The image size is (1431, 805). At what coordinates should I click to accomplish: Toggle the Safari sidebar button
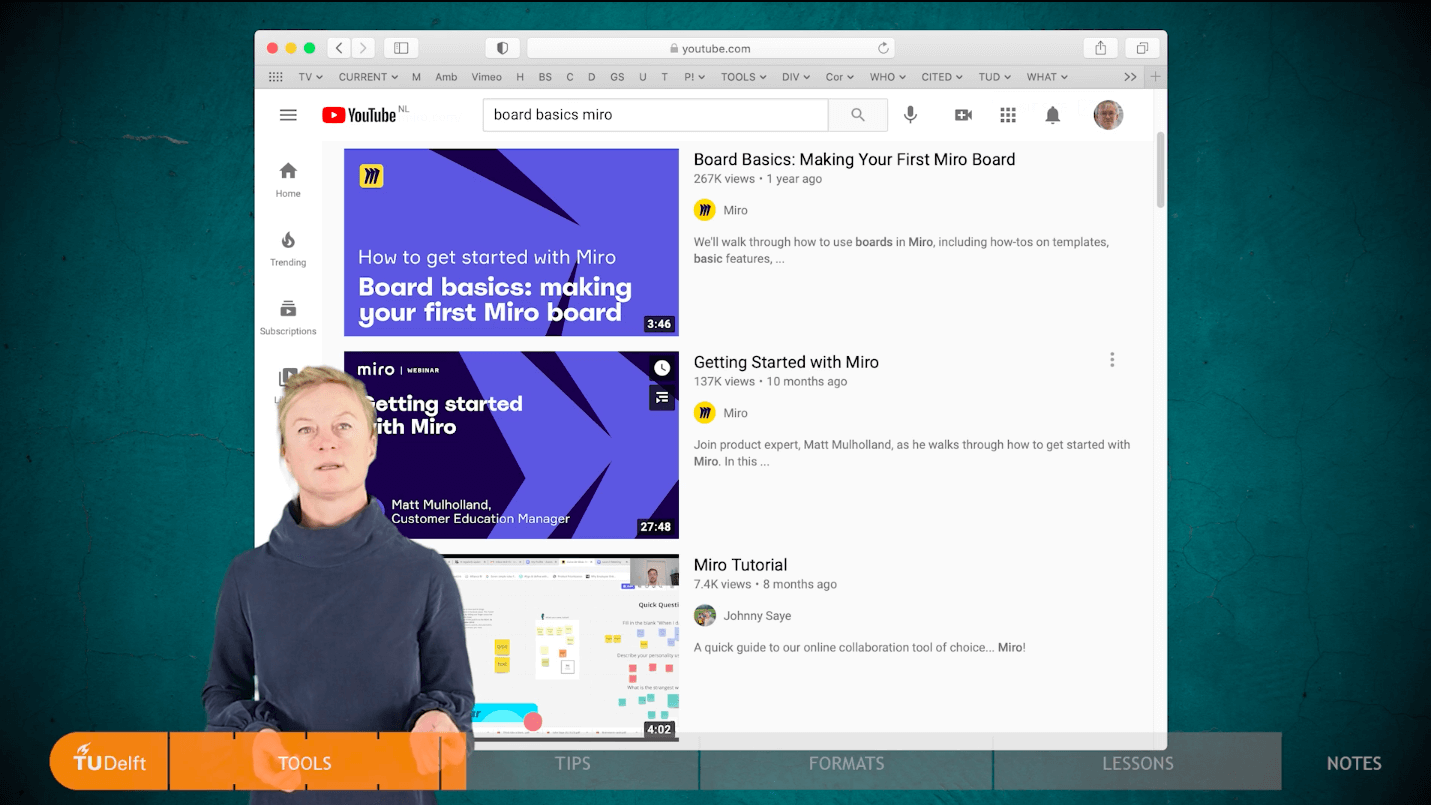click(401, 48)
